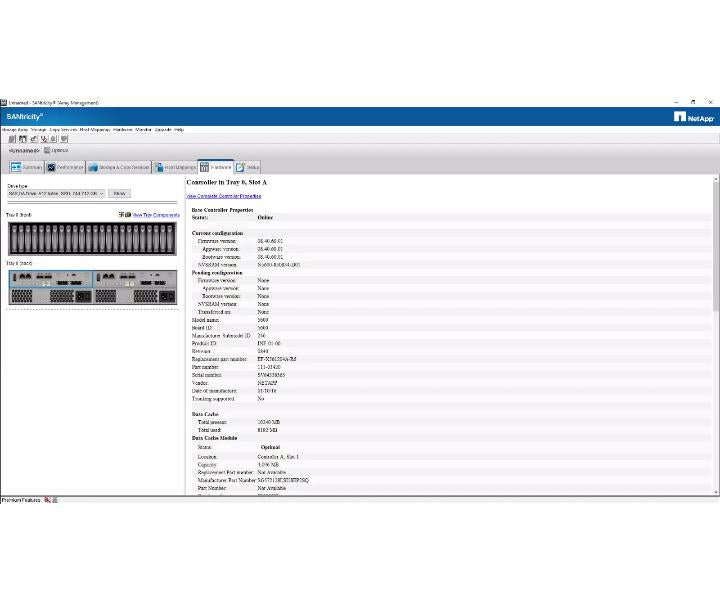Open the Storage Array menu
This screenshot has height=600, width=720.
point(15,130)
